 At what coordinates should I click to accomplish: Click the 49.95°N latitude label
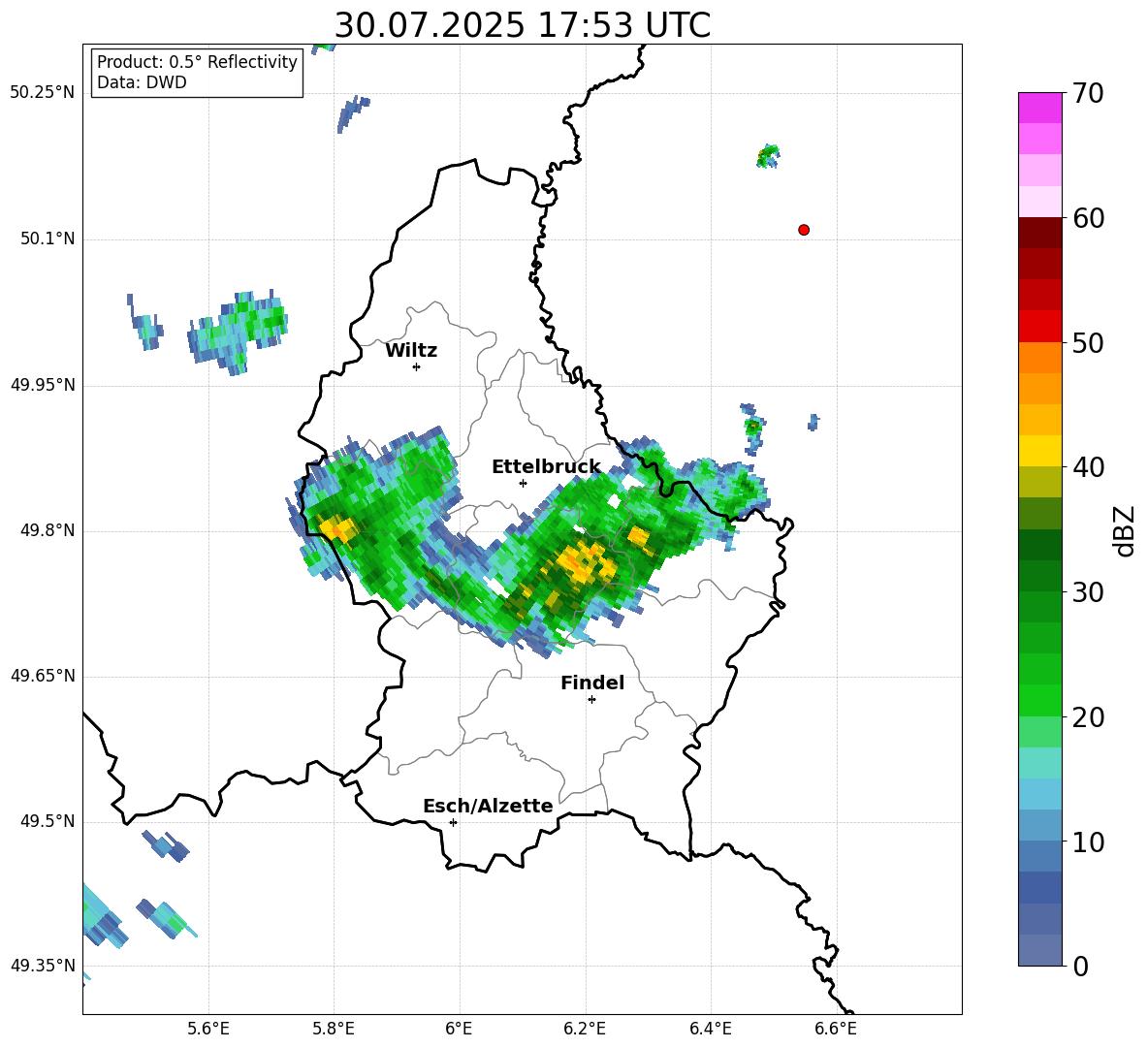coord(43,385)
